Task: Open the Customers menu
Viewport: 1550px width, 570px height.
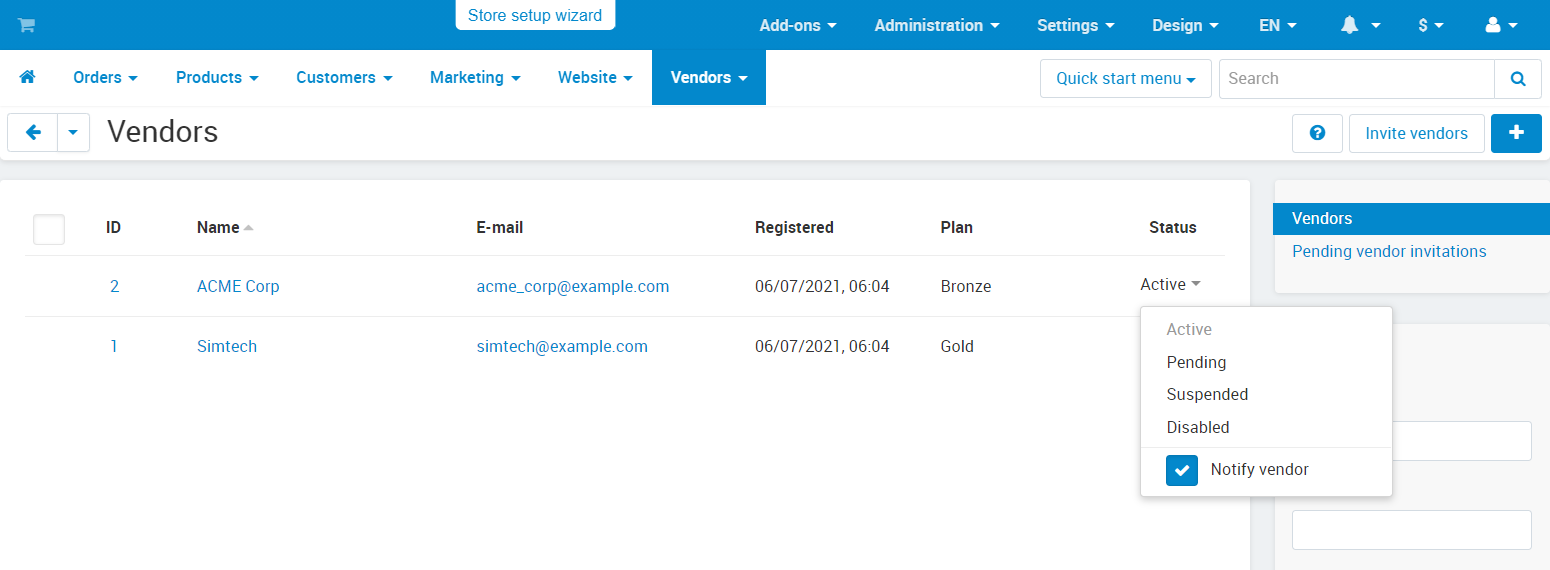Action: point(344,77)
